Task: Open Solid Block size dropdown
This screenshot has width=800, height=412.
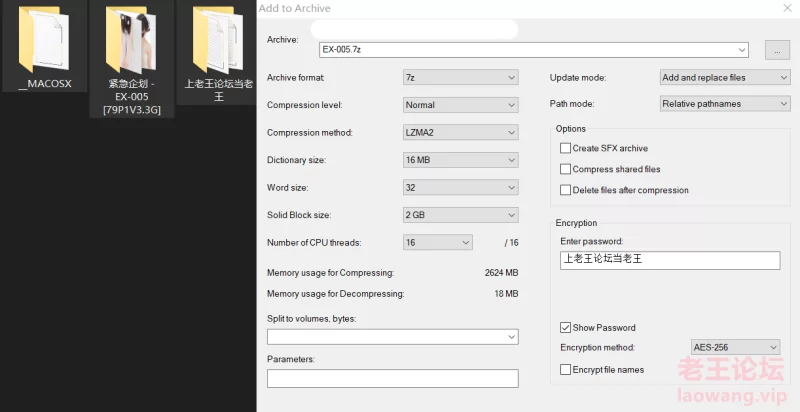Action: point(460,215)
